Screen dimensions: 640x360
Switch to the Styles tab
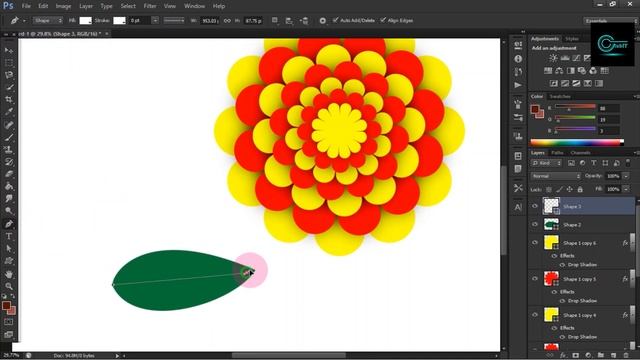point(572,39)
